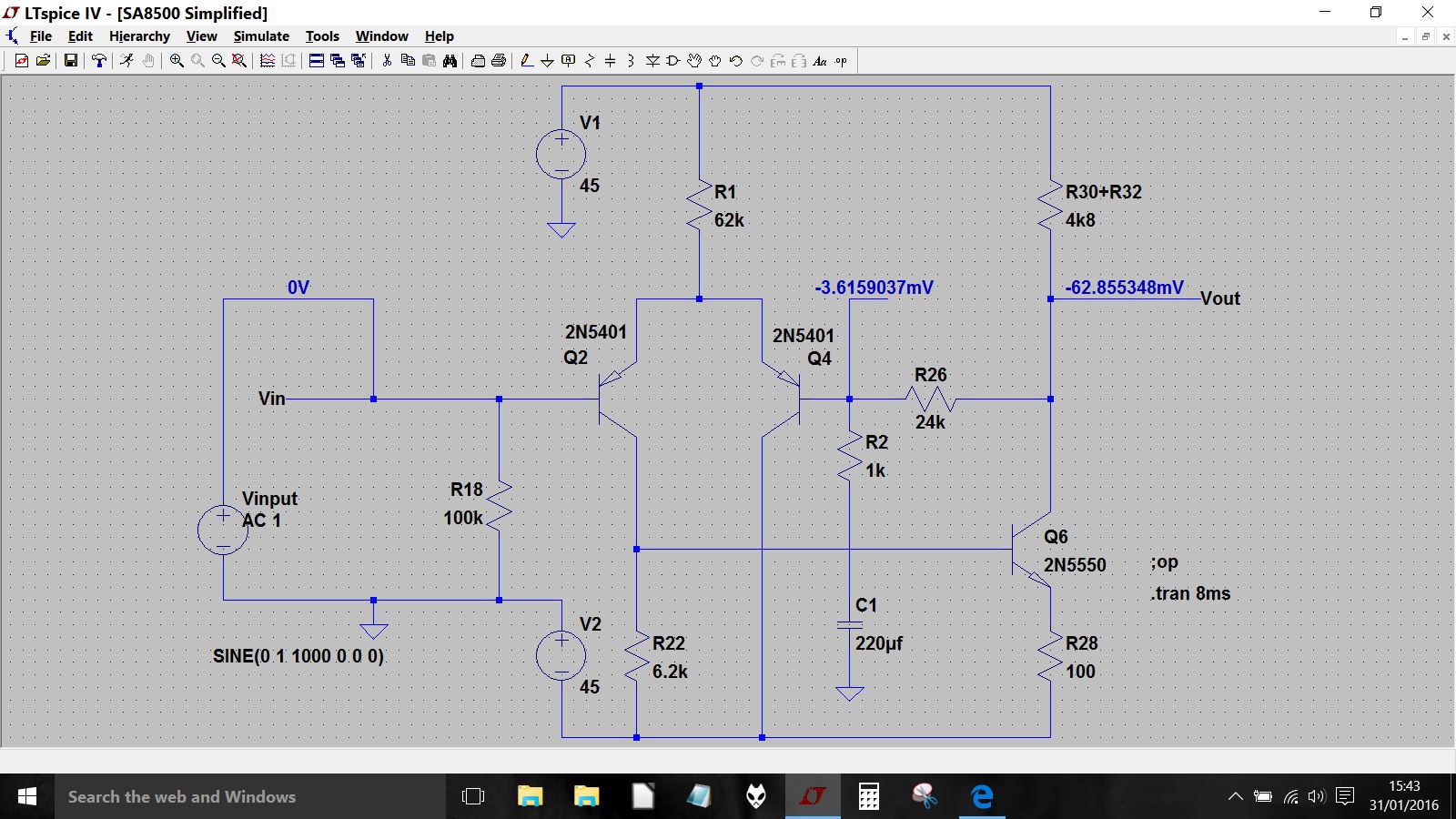Open Microsoft Edge from the taskbar
1456x819 pixels.
[x=982, y=796]
